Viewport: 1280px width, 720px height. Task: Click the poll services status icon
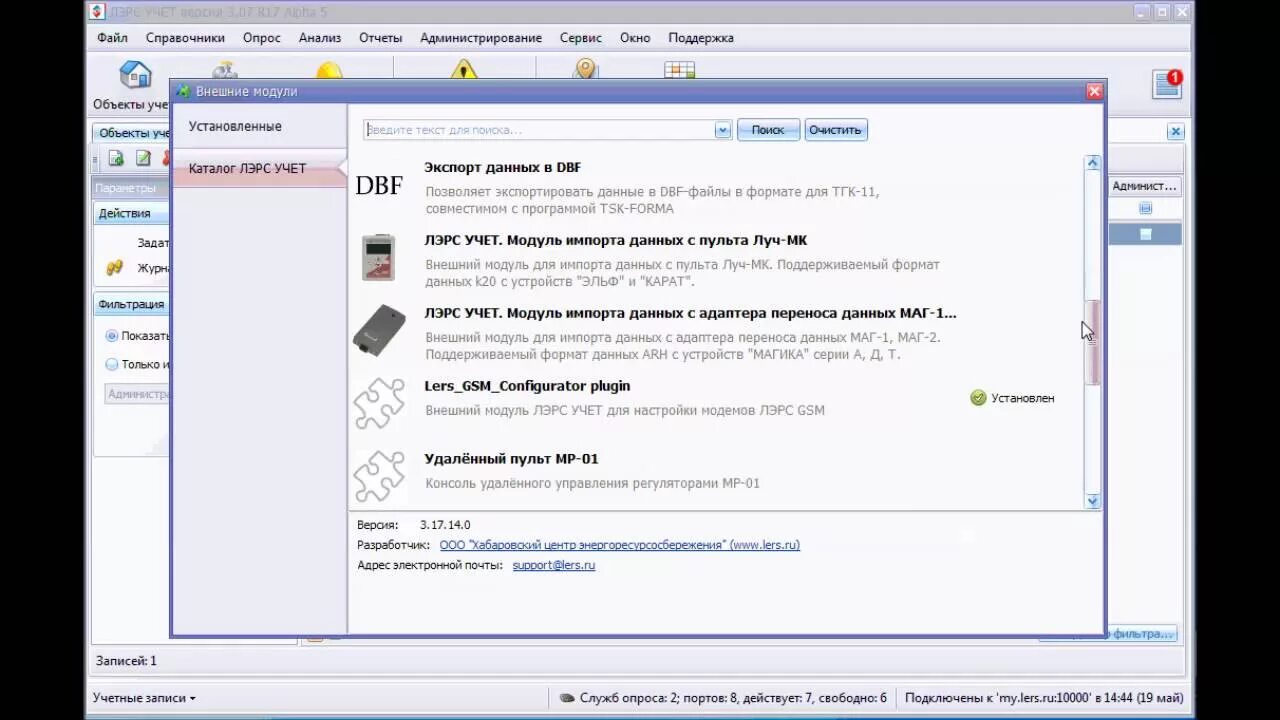tap(567, 698)
